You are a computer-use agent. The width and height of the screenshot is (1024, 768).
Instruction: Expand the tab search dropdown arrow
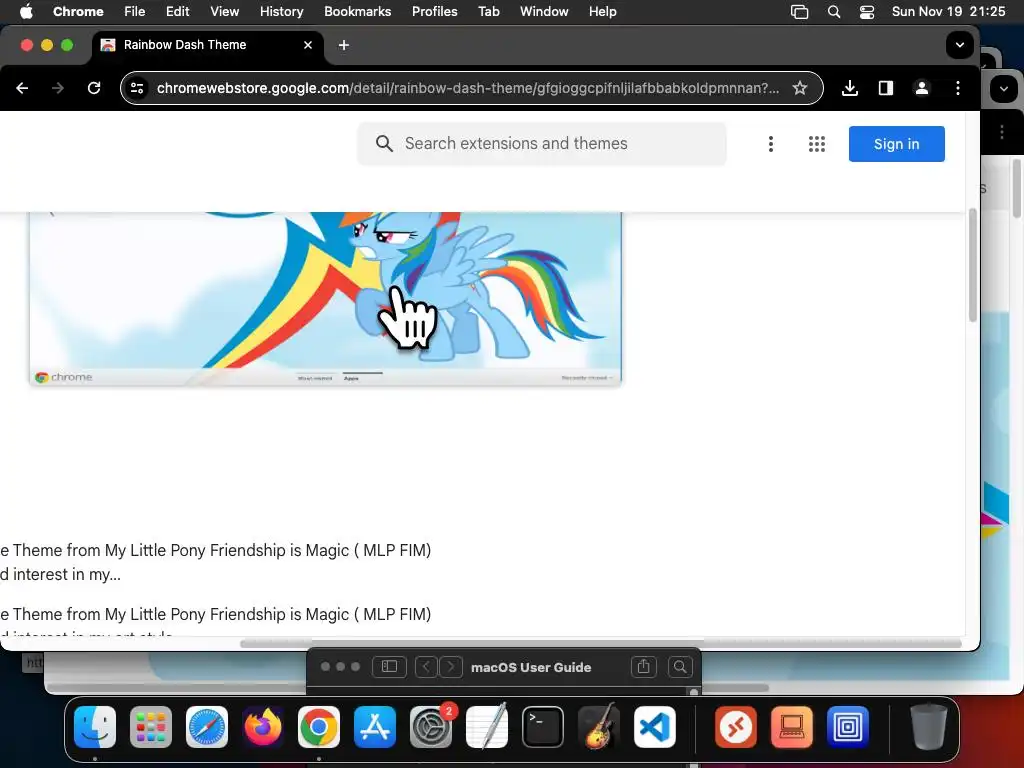pos(959,45)
